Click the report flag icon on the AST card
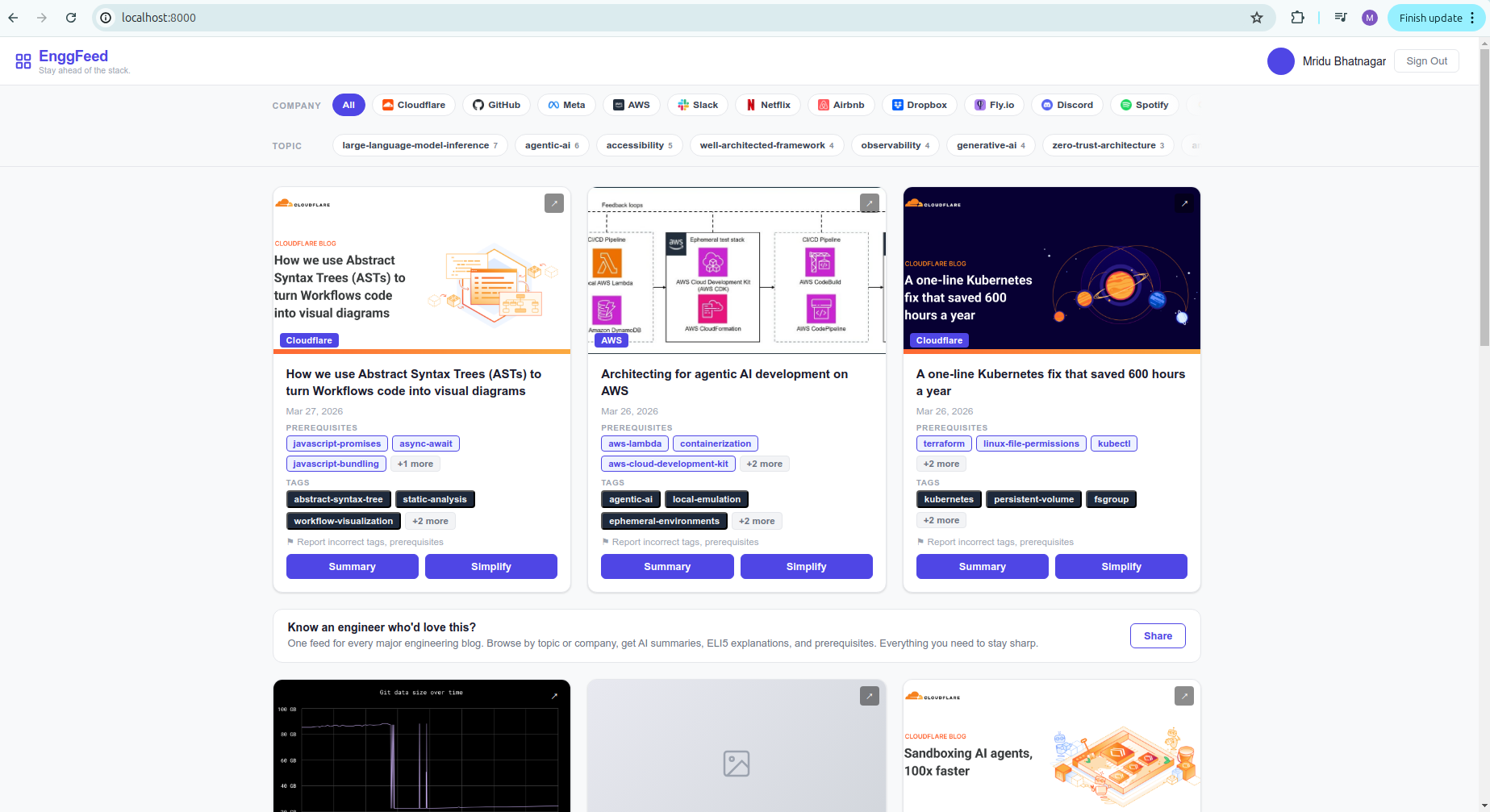 pyautogui.click(x=290, y=542)
